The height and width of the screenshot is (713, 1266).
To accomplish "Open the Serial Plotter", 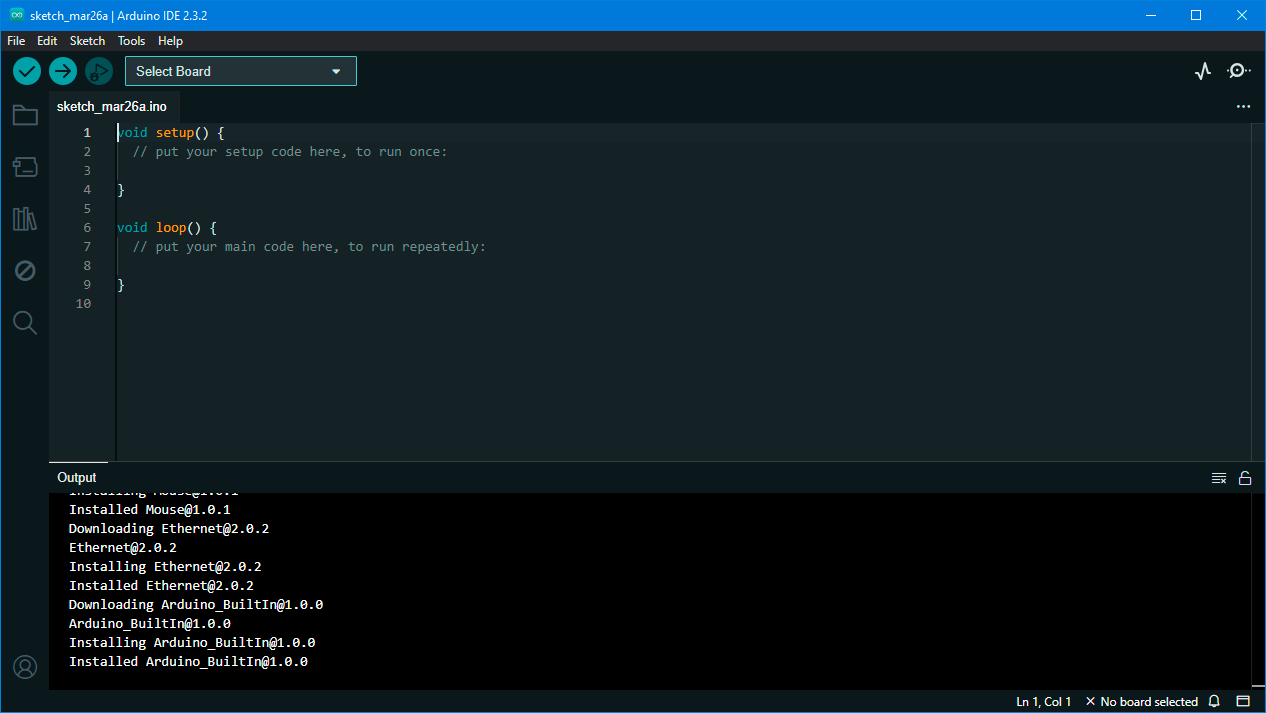I will [x=1203, y=71].
